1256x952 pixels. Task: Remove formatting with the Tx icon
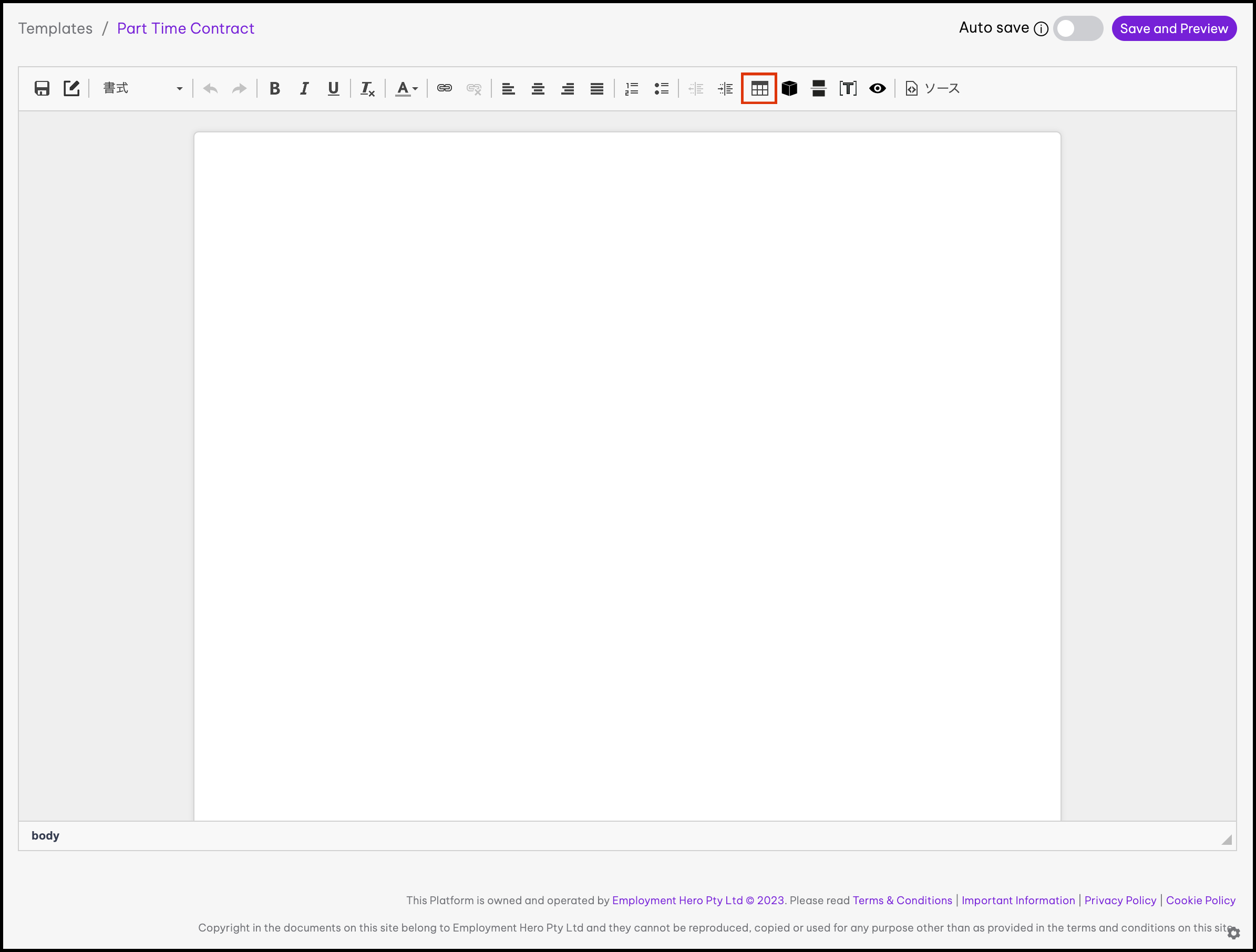coord(367,89)
